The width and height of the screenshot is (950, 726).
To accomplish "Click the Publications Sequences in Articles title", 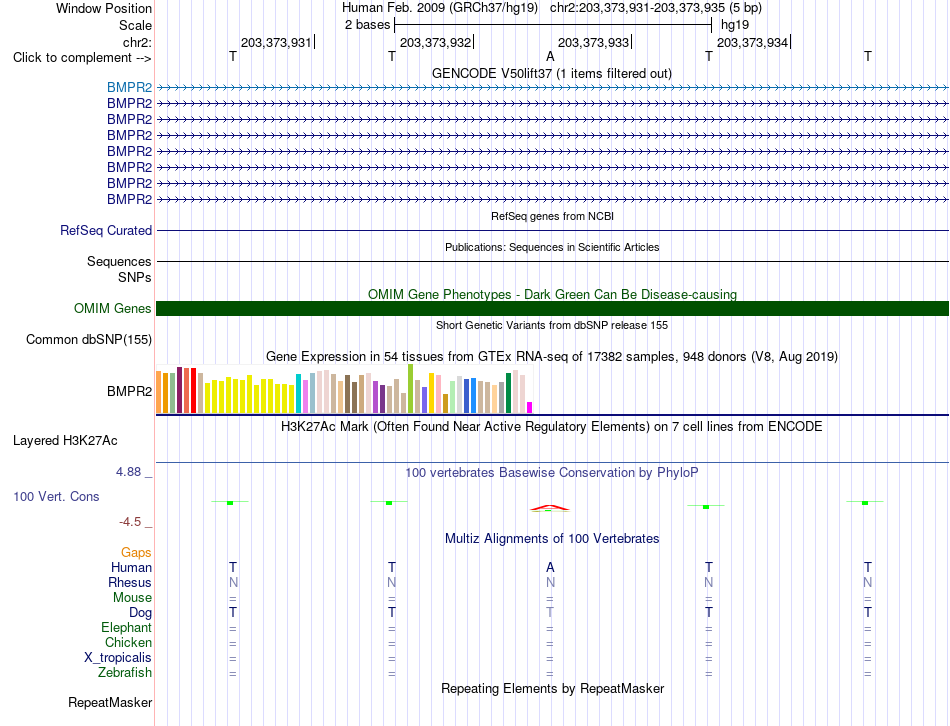I will [551, 247].
